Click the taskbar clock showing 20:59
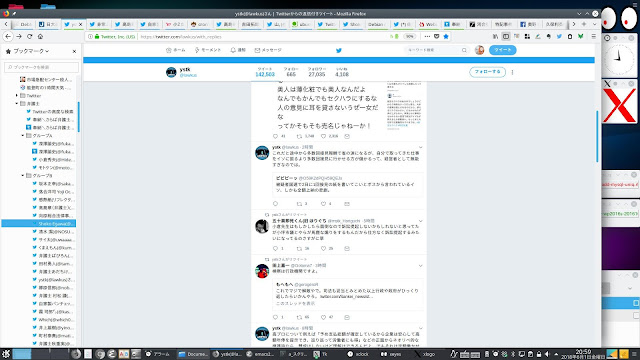640x360 pixels. [x=582, y=354]
